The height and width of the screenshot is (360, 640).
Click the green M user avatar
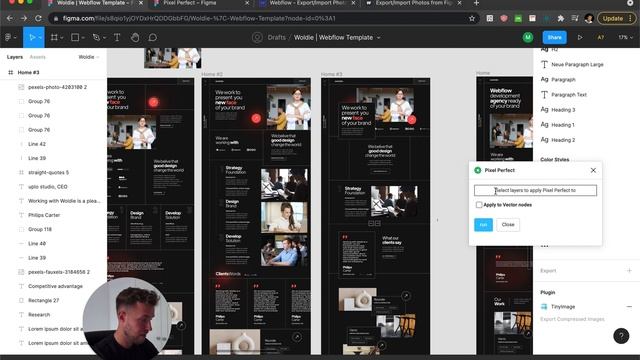tap(528, 38)
